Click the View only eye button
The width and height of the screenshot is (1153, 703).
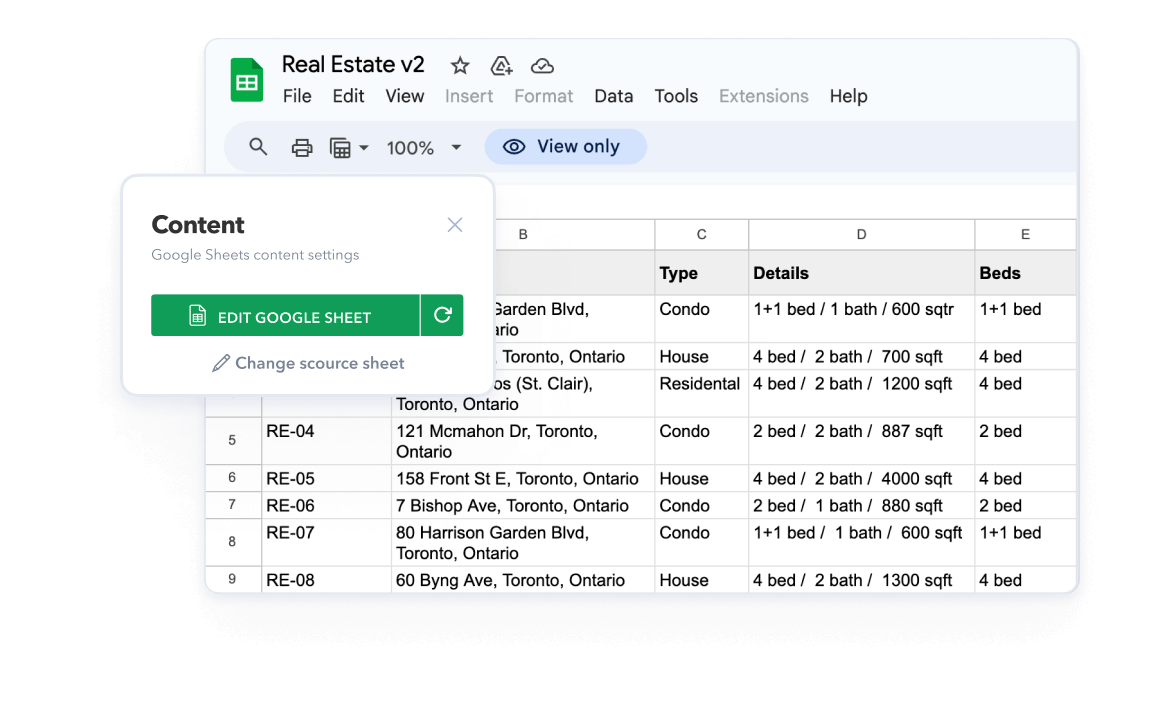[x=565, y=147]
